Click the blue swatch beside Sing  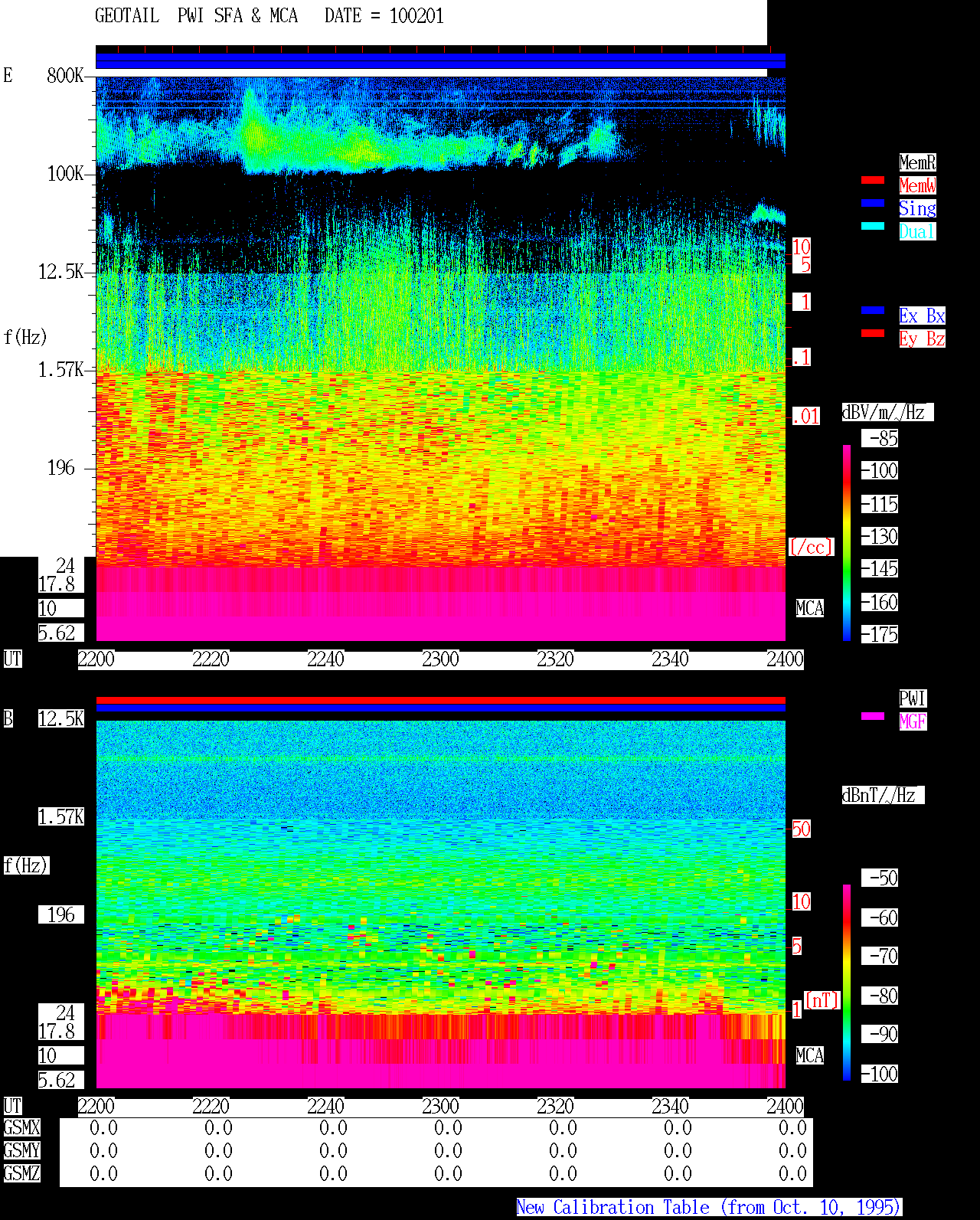(x=873, y=203)
